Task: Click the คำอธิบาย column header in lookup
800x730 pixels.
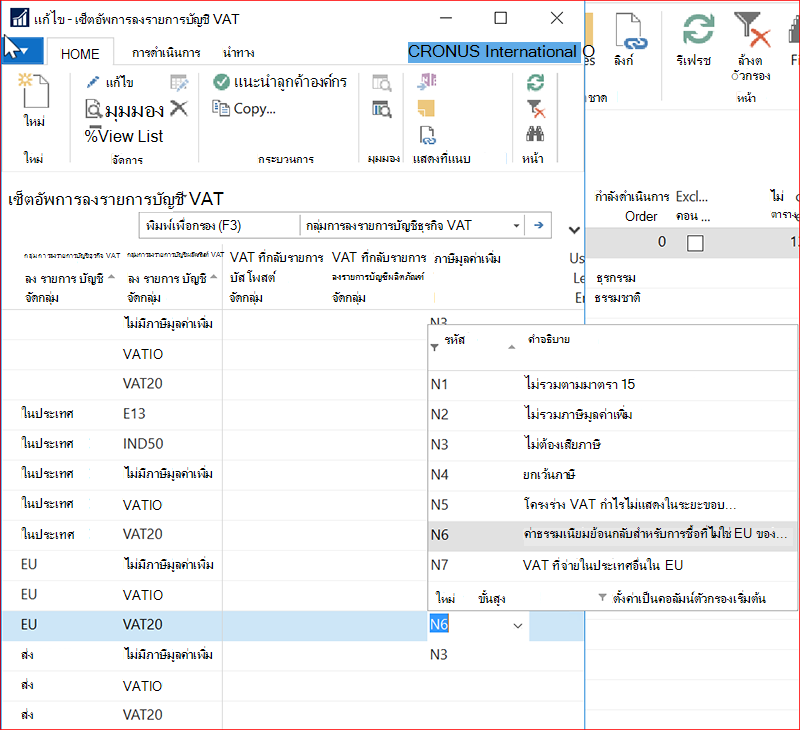Action: pyautogui.click(x=549, y=339)
